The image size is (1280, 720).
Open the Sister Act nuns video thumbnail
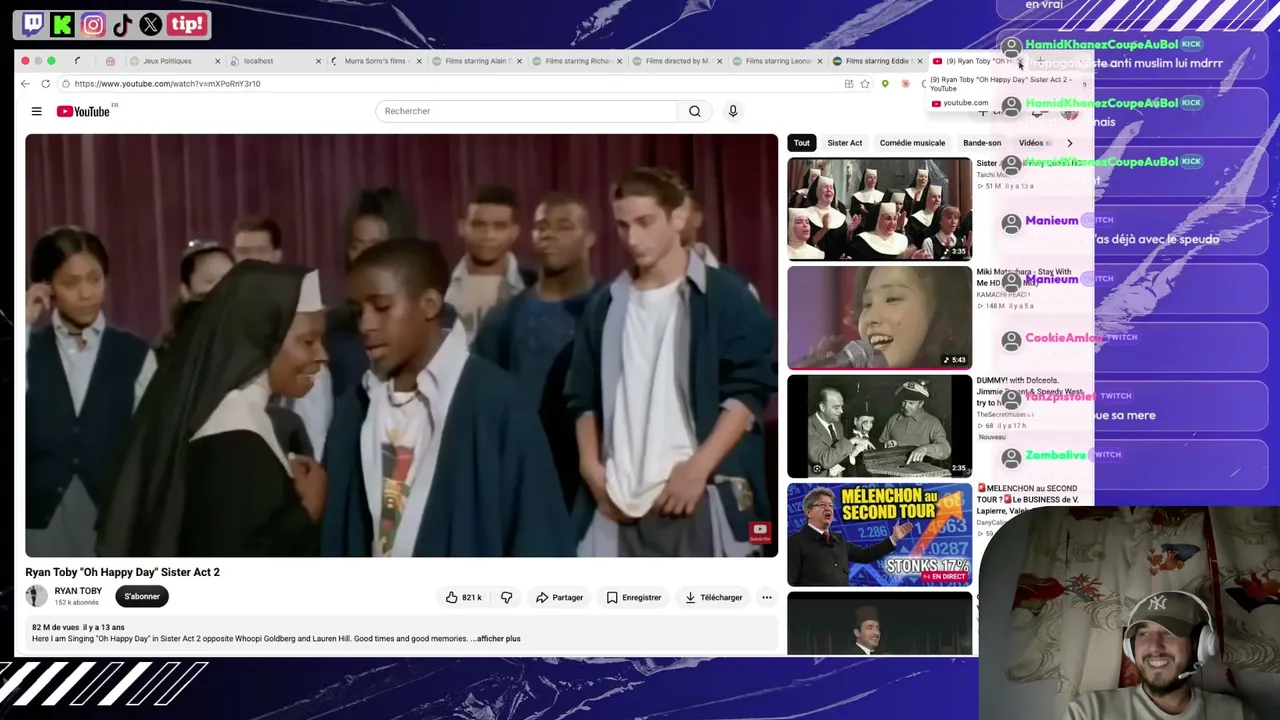879,209
